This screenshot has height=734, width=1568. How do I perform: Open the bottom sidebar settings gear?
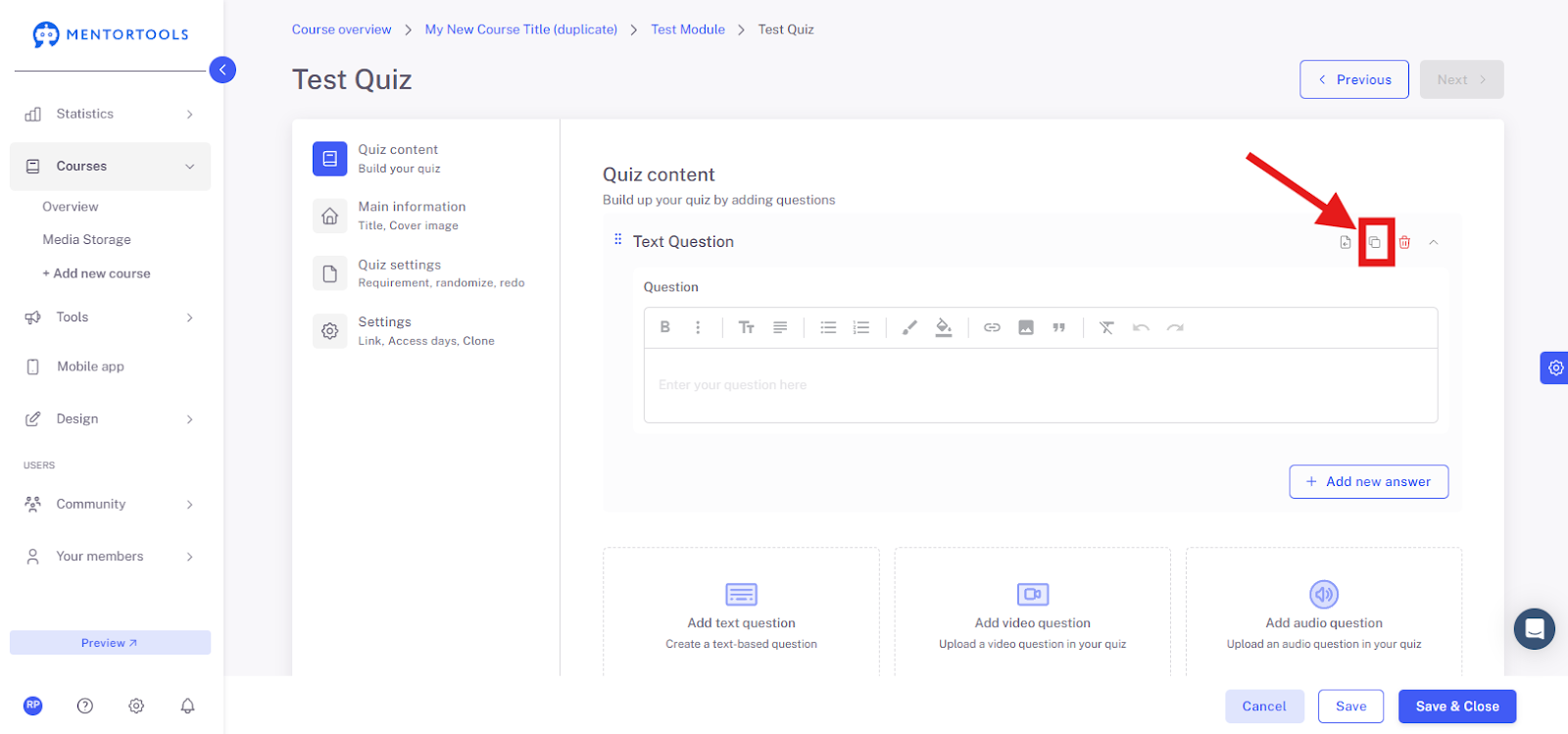tap(136, 706)
